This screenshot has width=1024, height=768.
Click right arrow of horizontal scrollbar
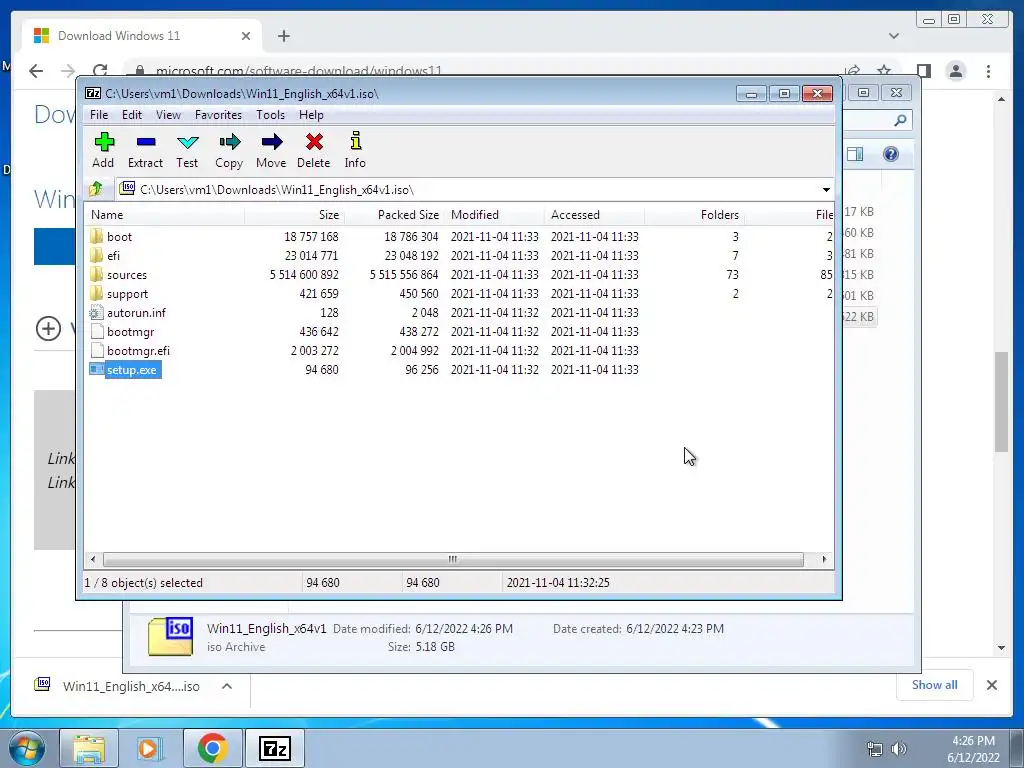(x=824, y=560)
